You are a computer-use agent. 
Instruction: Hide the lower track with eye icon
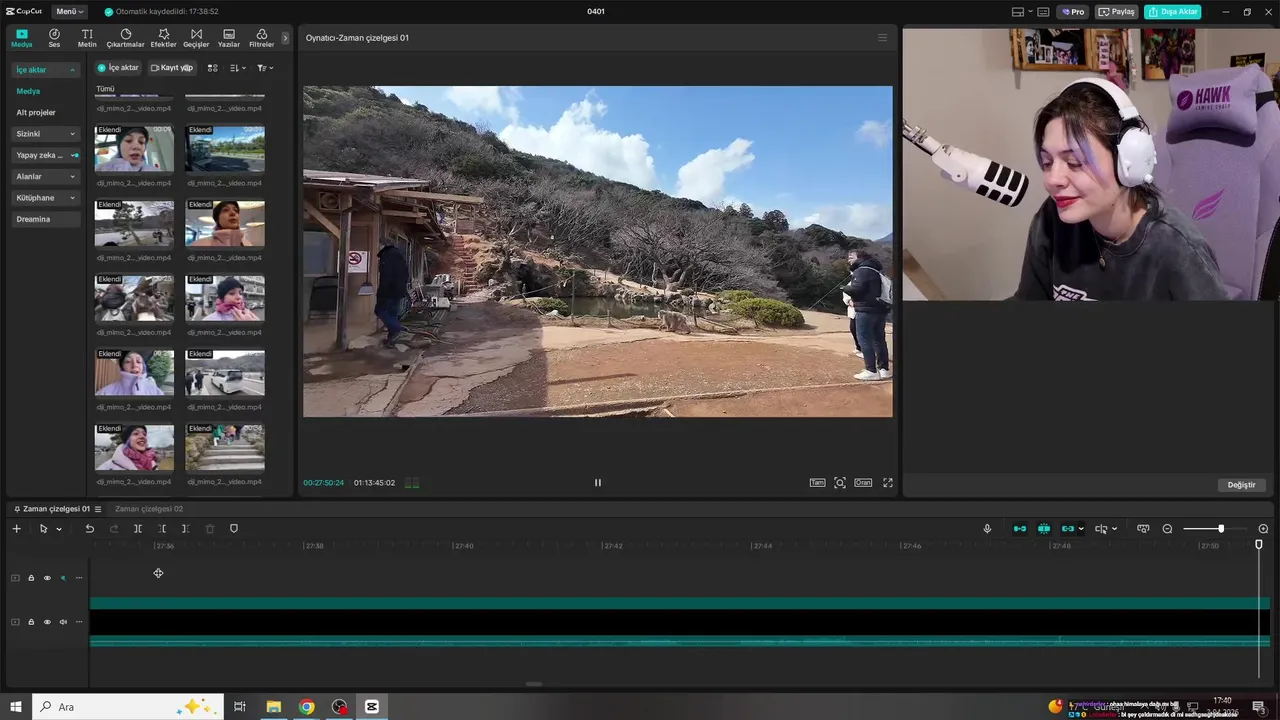pyautogui.click(x=47, y=622)
